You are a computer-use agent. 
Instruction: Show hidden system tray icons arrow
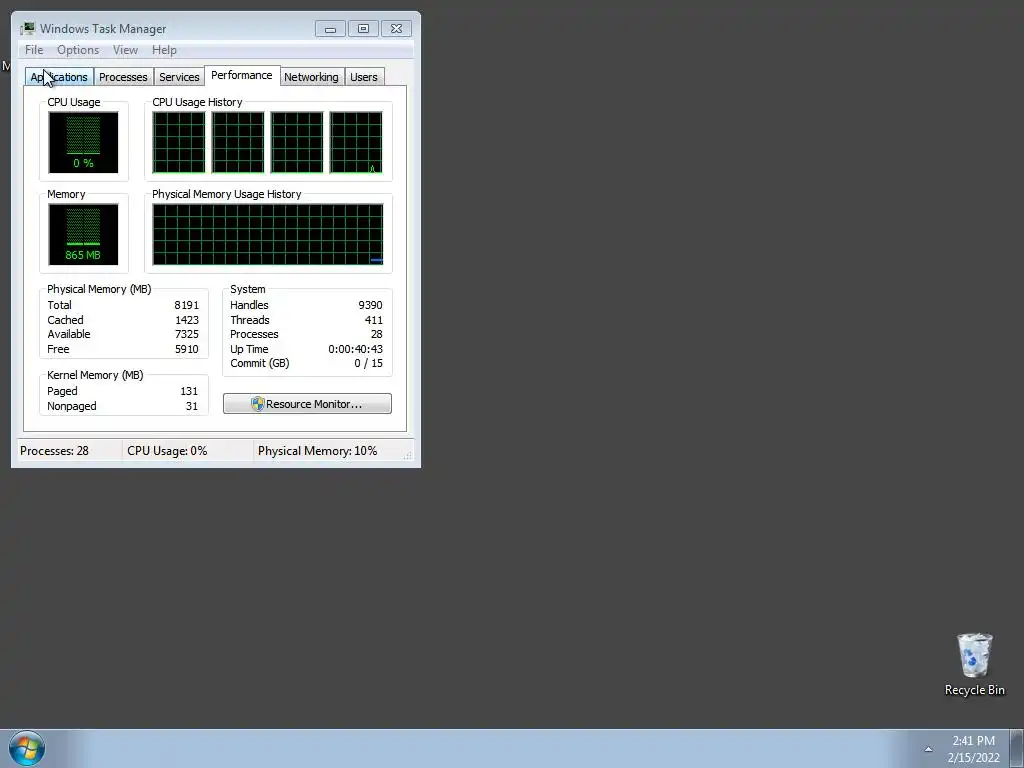coord(928,749)
